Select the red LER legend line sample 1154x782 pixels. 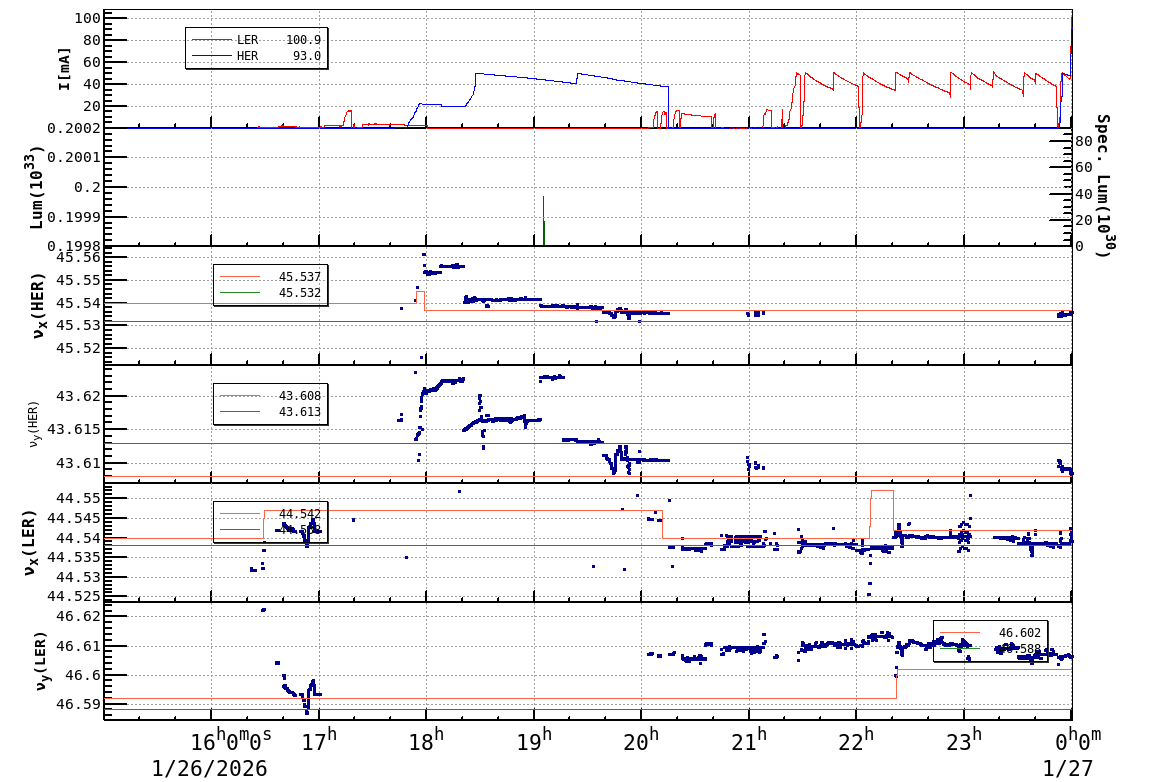[211, 40]
